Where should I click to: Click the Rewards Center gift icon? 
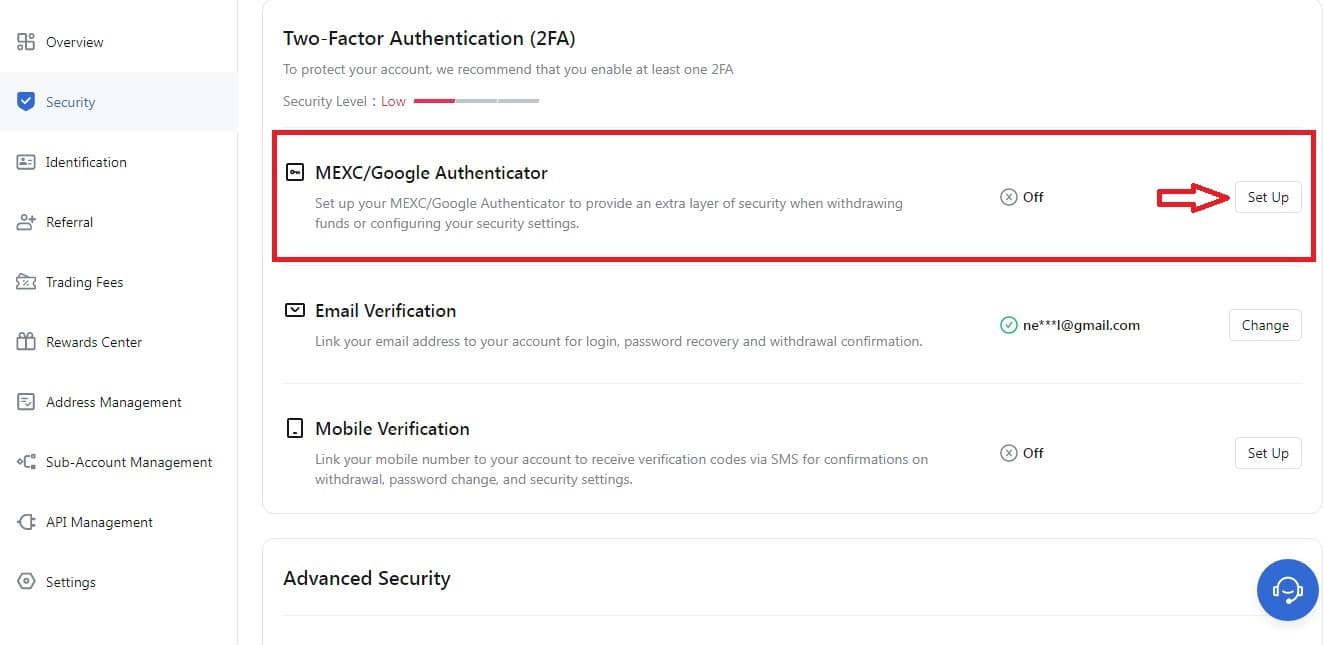pos(26,342)
